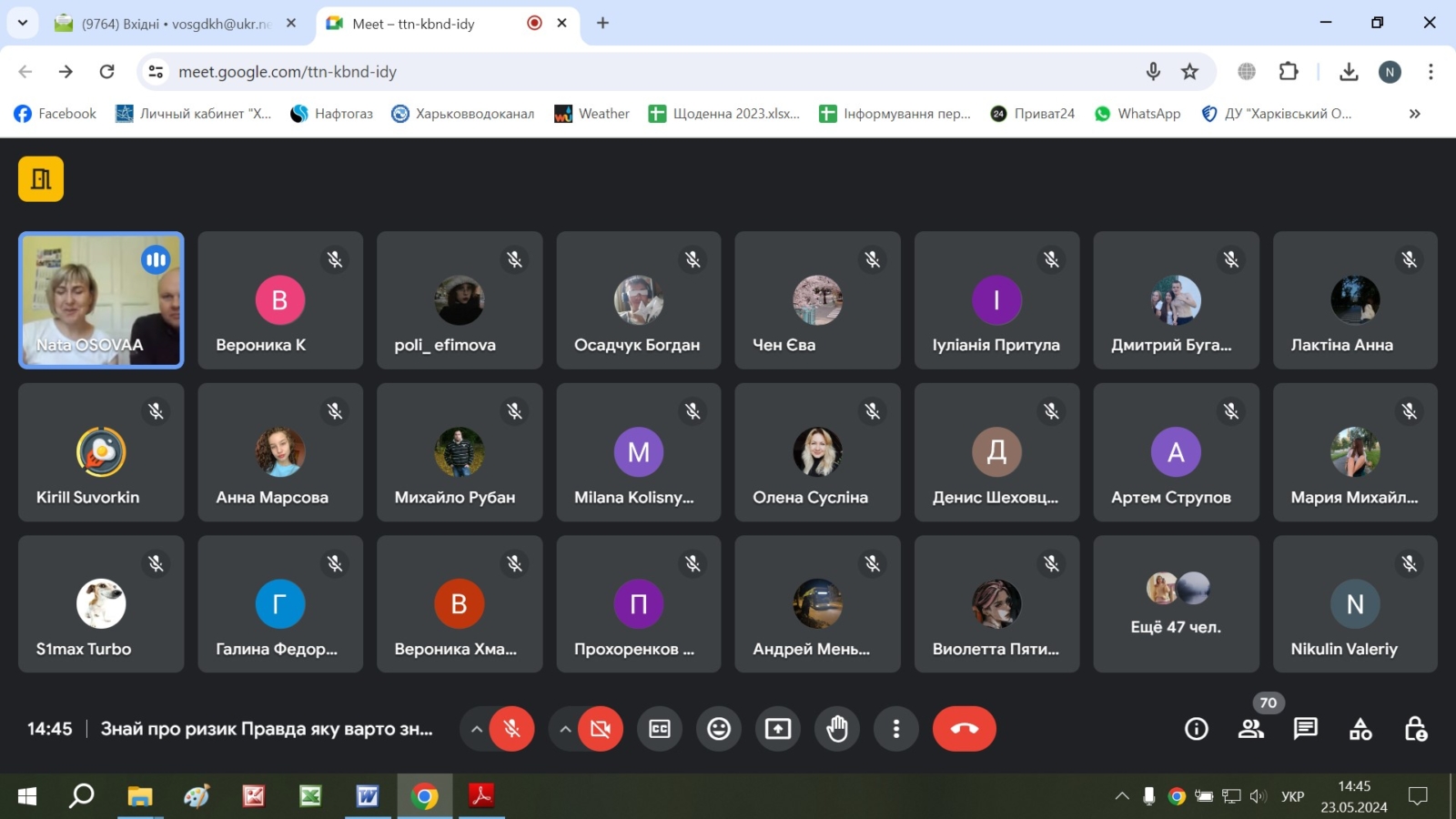The height and width of the screenshot is (819, 1456).
Task: Show the participants list
Action: point(1251,729)
